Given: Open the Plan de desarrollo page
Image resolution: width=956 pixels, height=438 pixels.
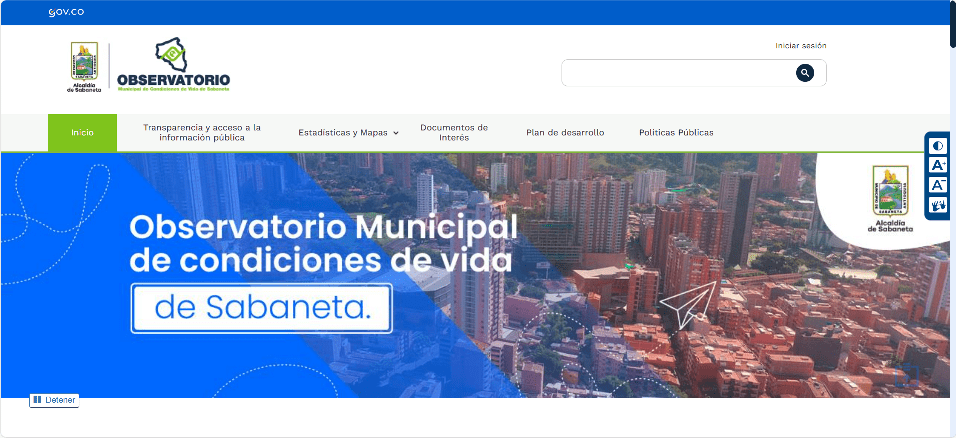Looking at the screenshot, I should coord(565,133).
